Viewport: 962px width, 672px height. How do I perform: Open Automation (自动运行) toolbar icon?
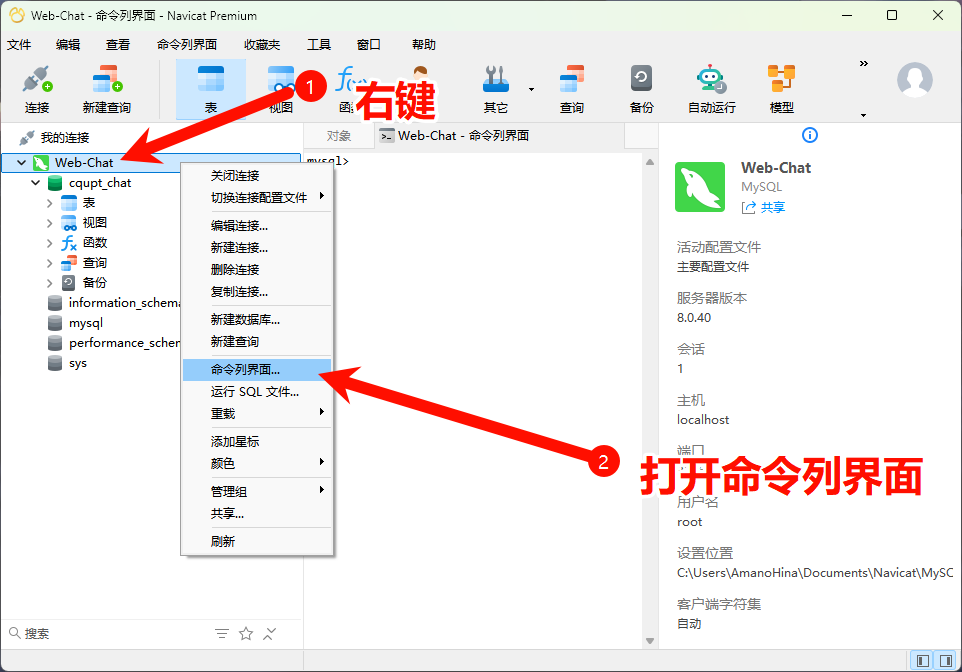click(712, 89)
